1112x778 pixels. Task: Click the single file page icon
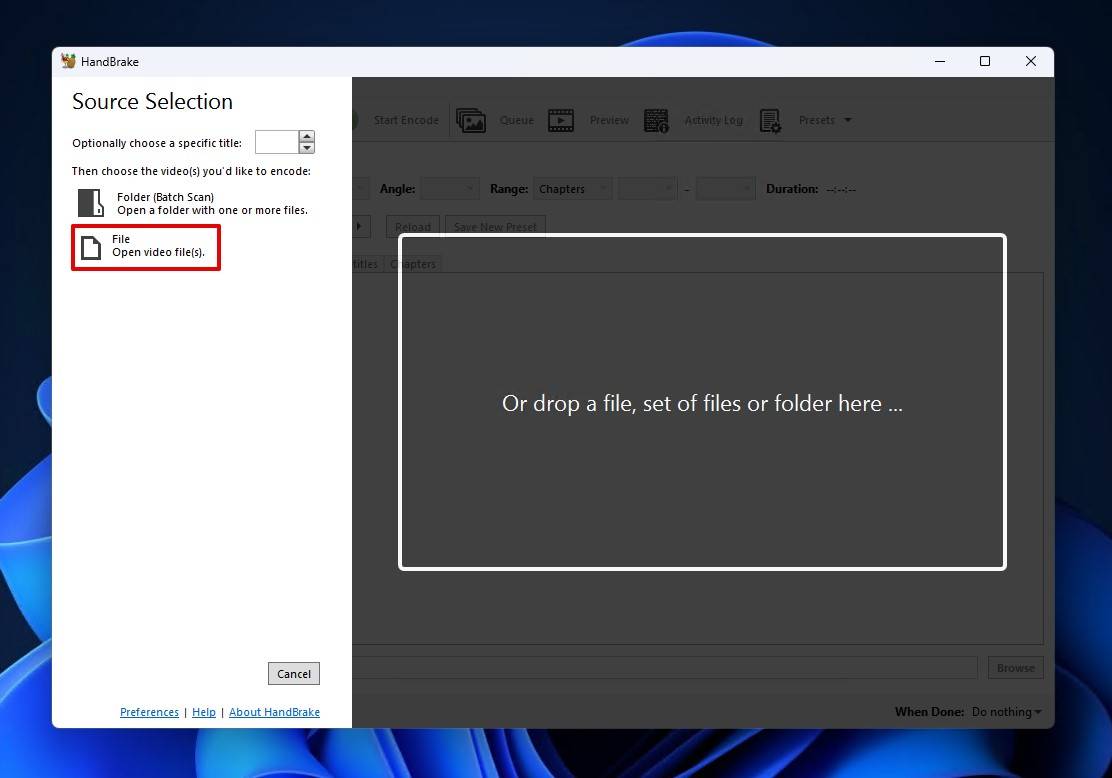(91, 248)
